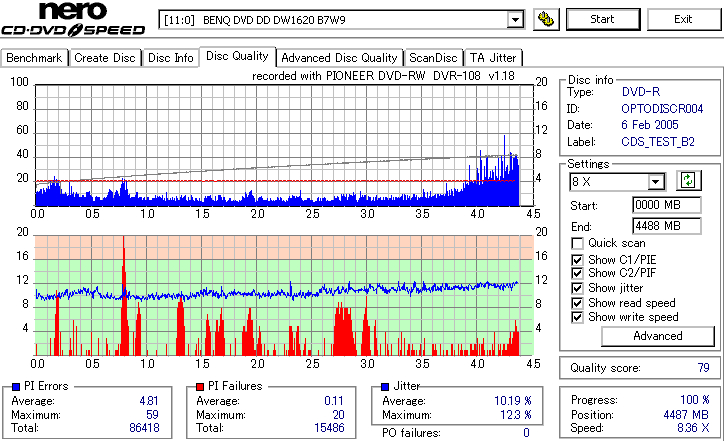This screenshot has width=724, height=441.
Task: Click the blue PI Errors legend square
Action: pos(16,387)
